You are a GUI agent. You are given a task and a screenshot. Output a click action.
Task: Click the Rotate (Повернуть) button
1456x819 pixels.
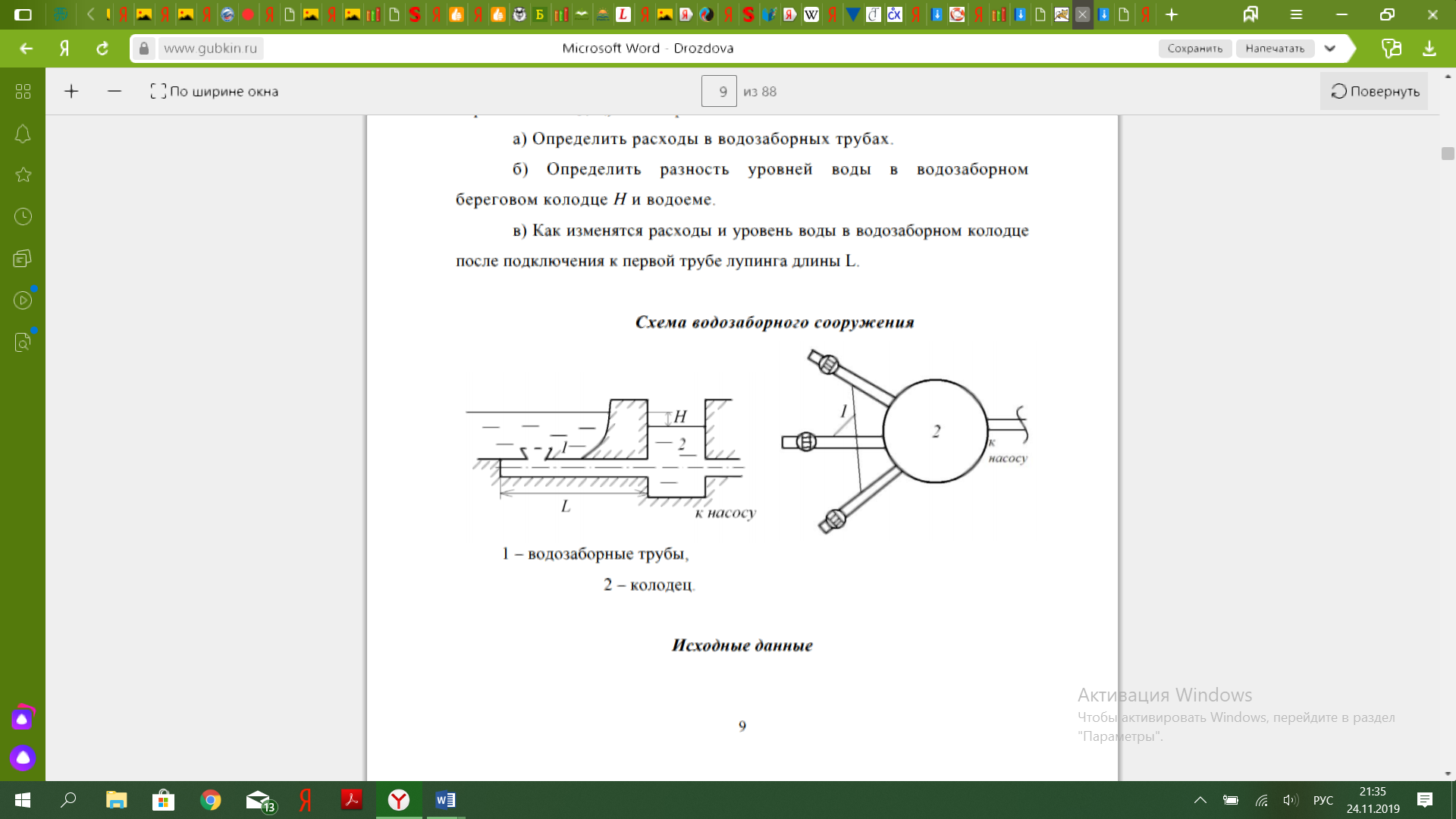pyautogui.click(x=1374, y=92)
